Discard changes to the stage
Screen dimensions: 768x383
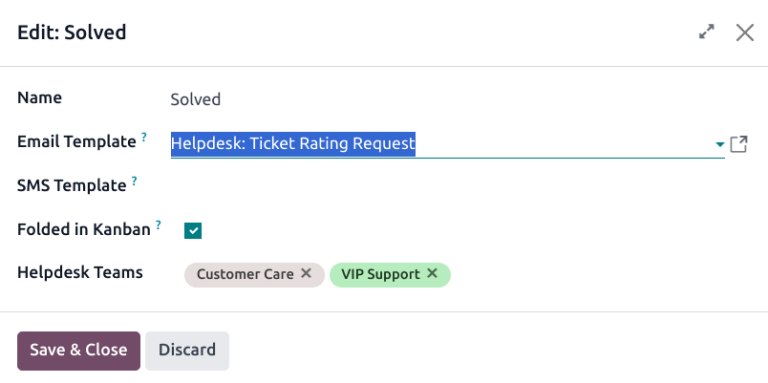pyautogui.click(x=187, y=351)
